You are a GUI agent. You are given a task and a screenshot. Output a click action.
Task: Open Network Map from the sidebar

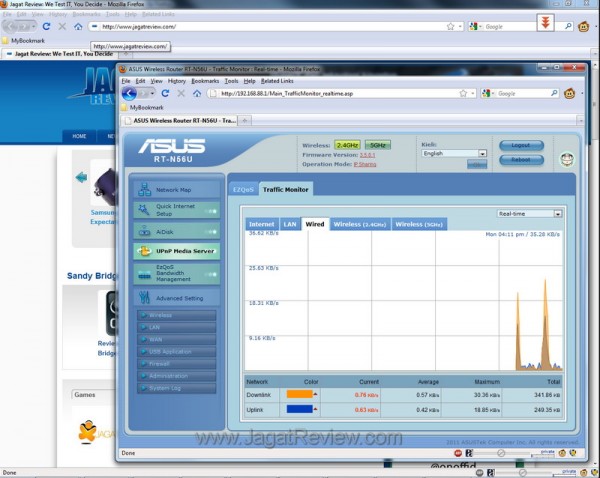(x=177, y=189)
